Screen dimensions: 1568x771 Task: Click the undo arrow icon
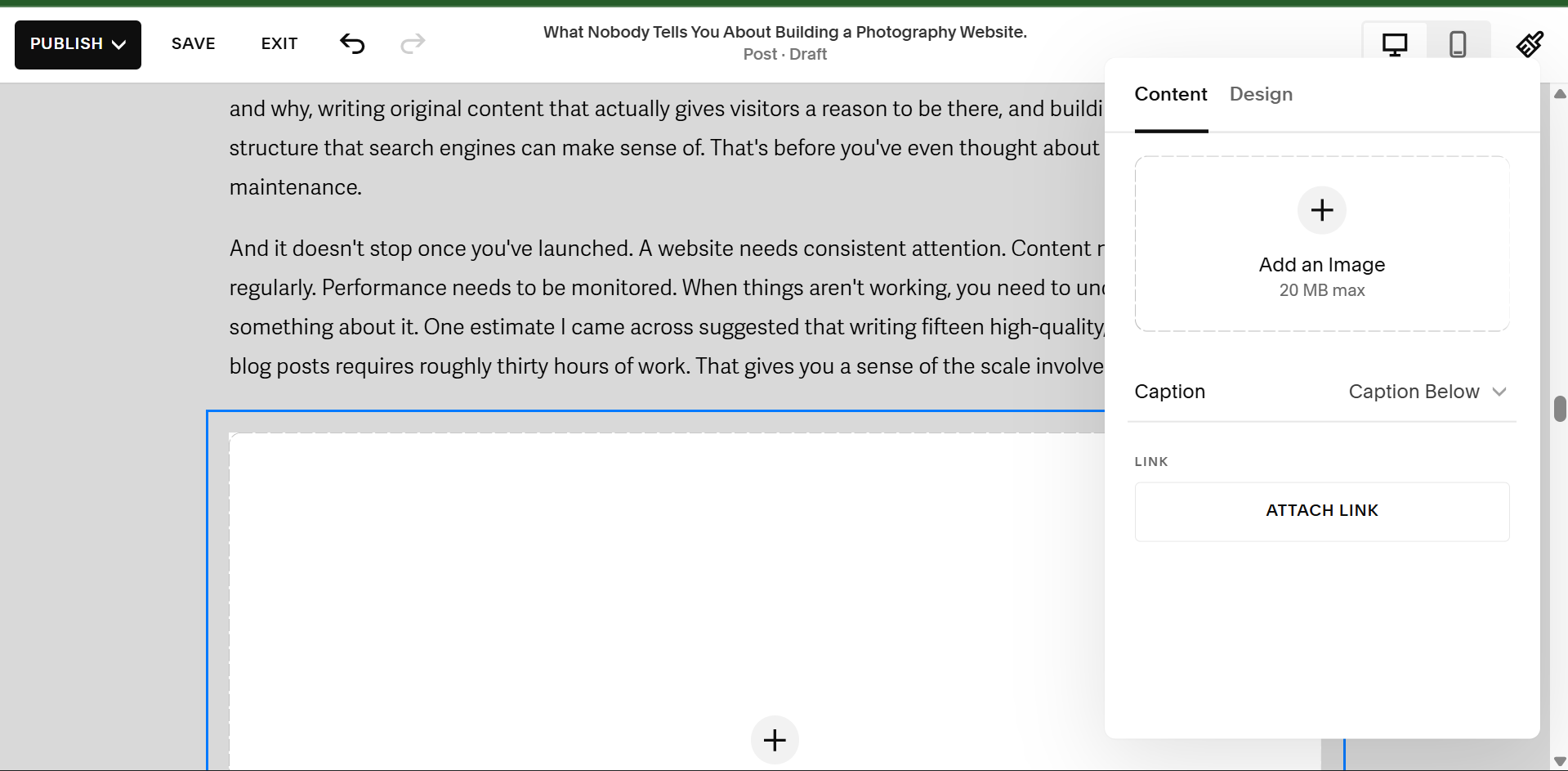(353, 44)
